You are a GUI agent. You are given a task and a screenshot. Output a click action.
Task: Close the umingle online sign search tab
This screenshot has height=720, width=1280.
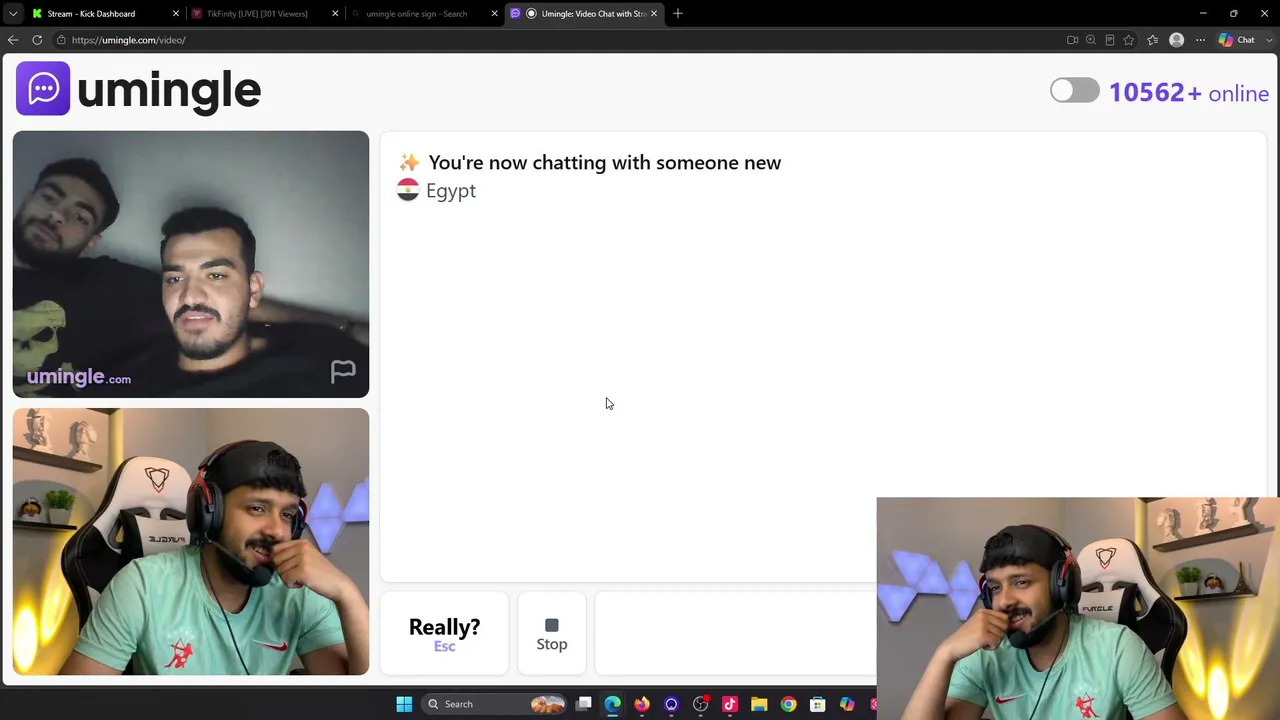[x=494, y=14]
